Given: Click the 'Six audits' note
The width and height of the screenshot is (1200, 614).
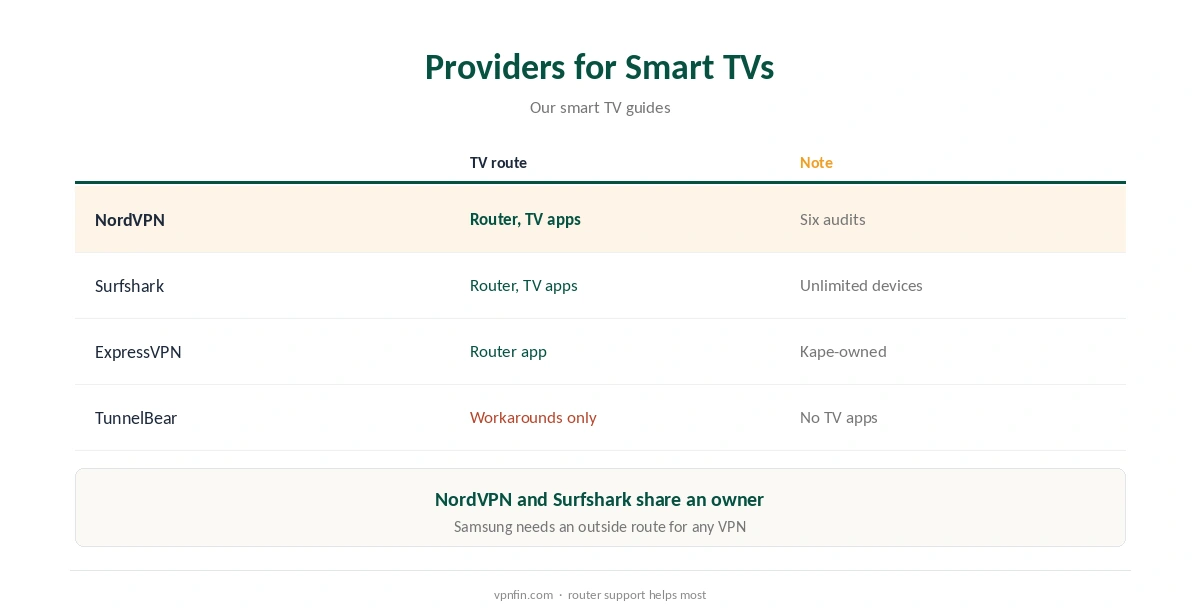Looking at the screenshot, I should (833, 219).
